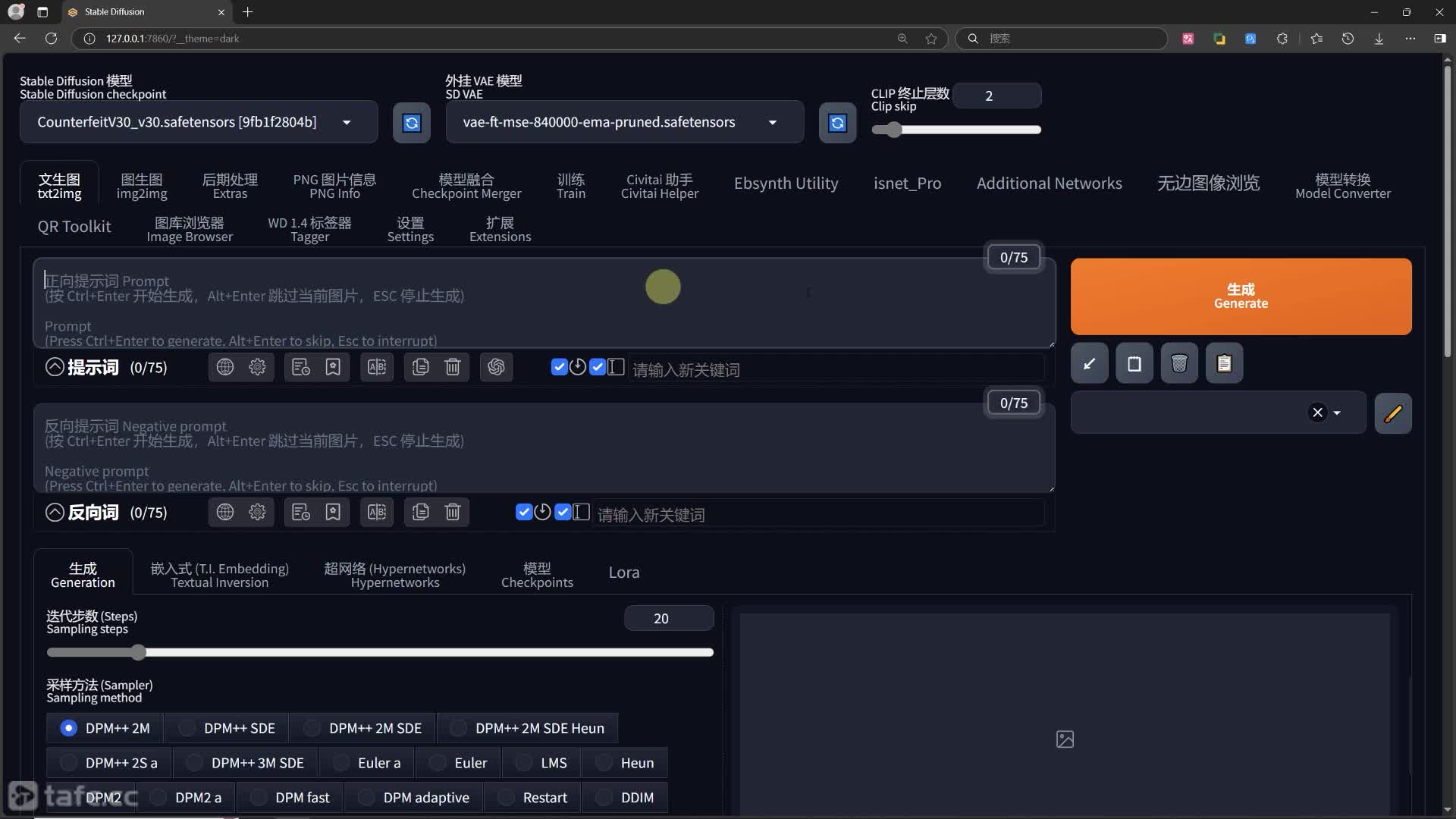The width and height of the screenshot is (1456, 819).
Task: Select DPM++ 2M sampler
Action: [x=105, y=728]
